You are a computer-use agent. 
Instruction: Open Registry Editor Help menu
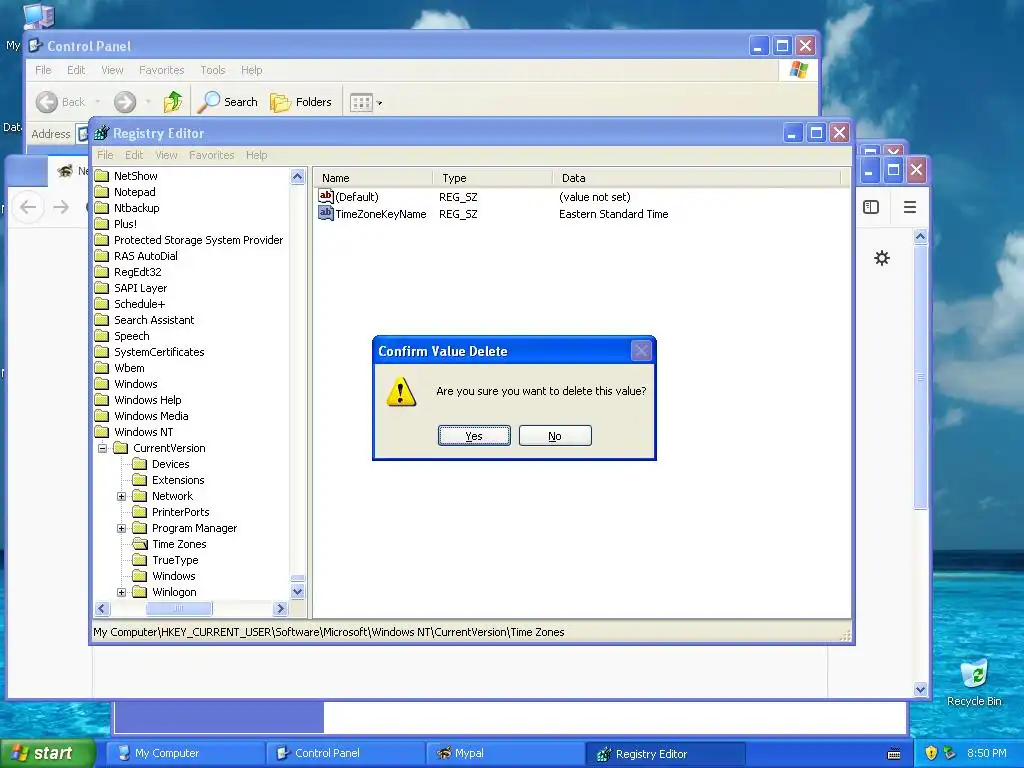tap(257, 155)
